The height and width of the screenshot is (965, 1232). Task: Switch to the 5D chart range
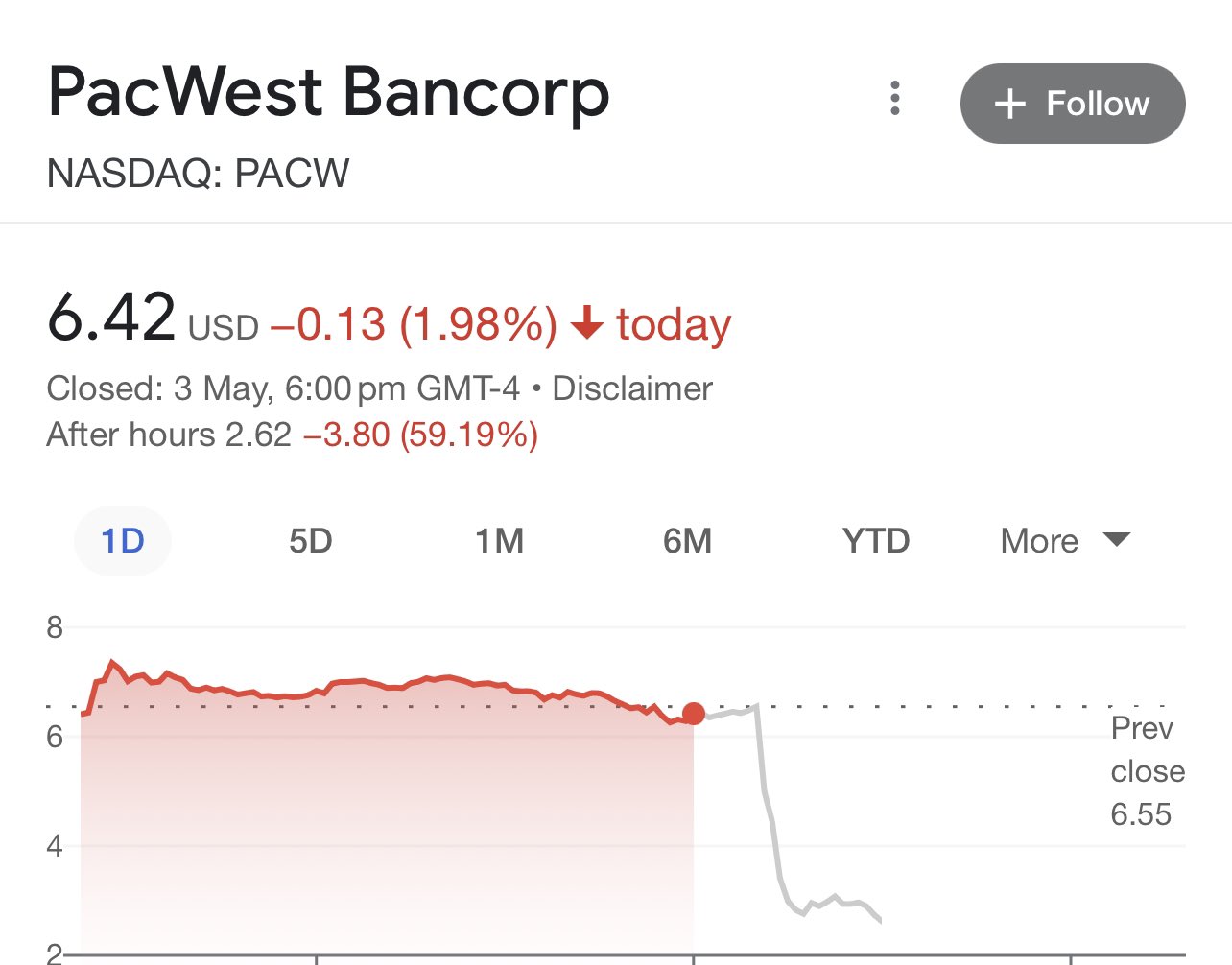click(311, 541)
